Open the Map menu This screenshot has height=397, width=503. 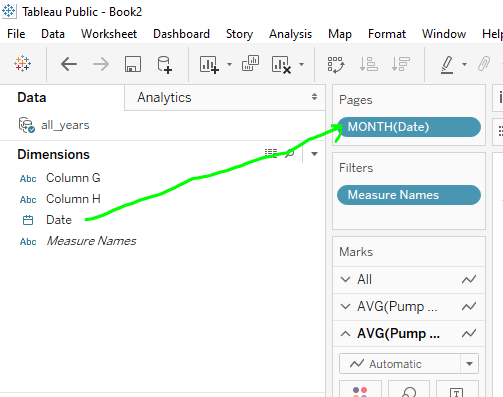(x=340, y=34)
